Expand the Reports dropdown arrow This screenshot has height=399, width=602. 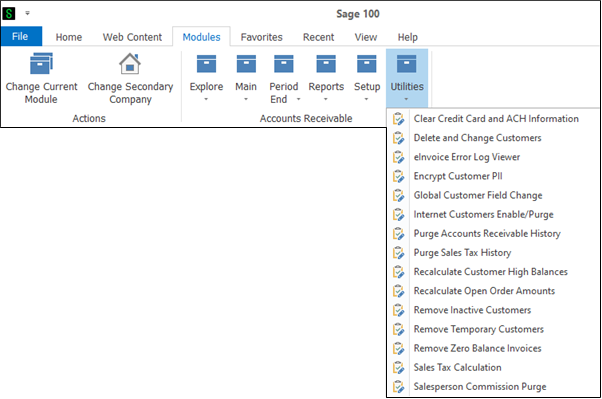326,99
